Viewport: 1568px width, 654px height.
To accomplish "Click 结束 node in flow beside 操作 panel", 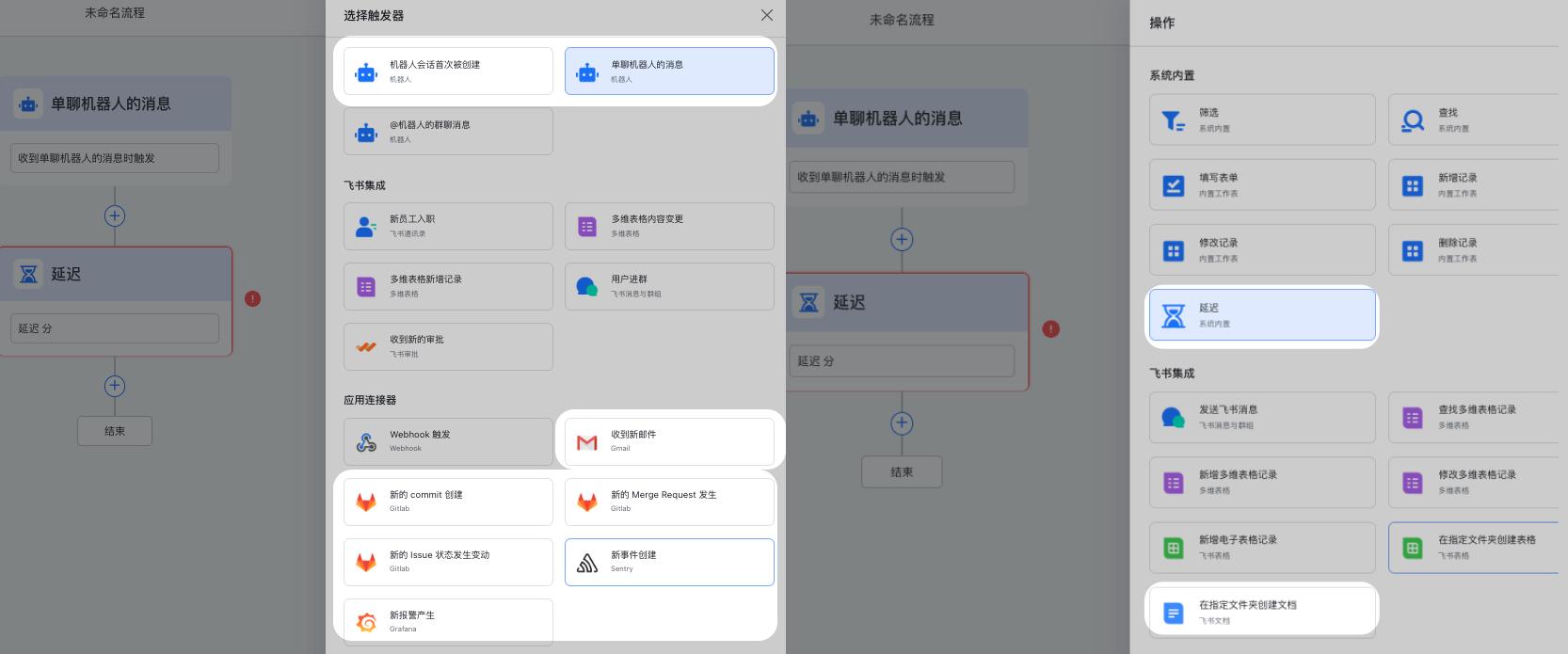I will point(902,471).
